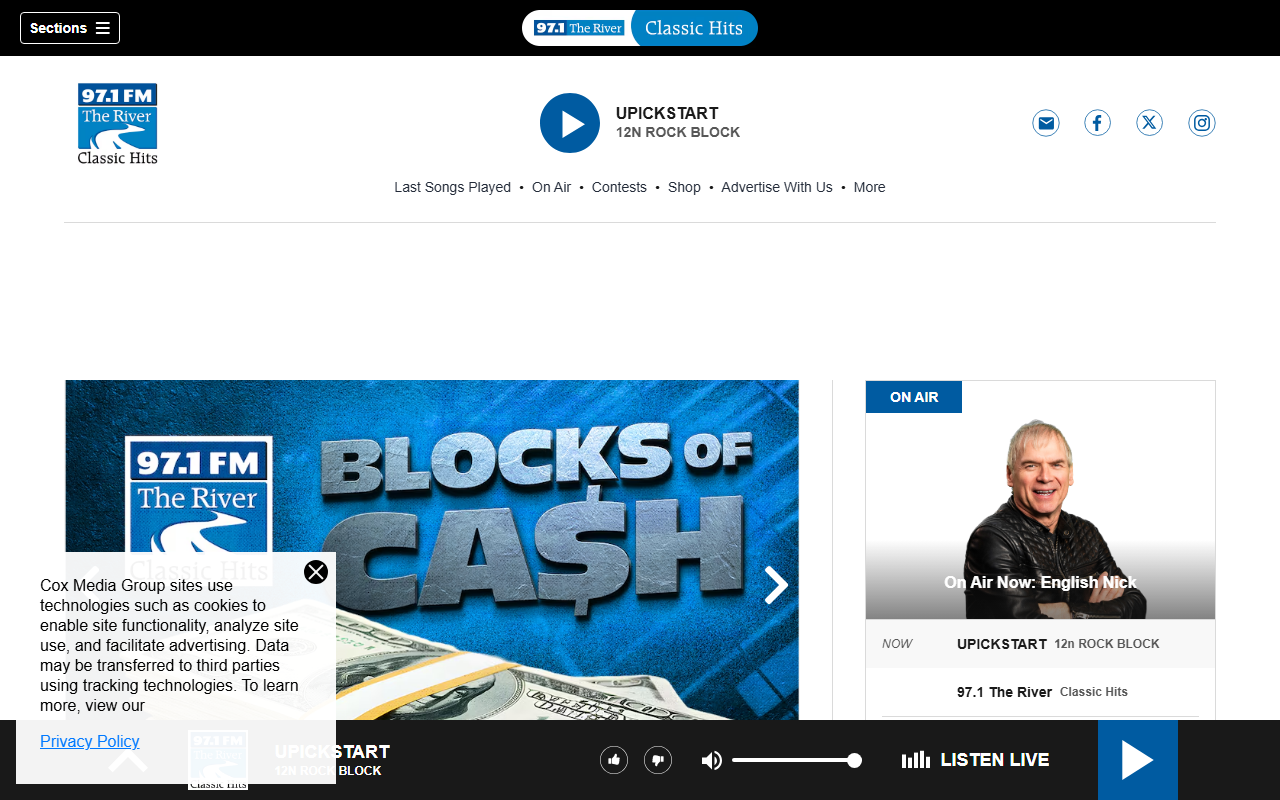
Task: Click the 97.1 The River Classic Hits top banner logo
Action: point(640,28)
